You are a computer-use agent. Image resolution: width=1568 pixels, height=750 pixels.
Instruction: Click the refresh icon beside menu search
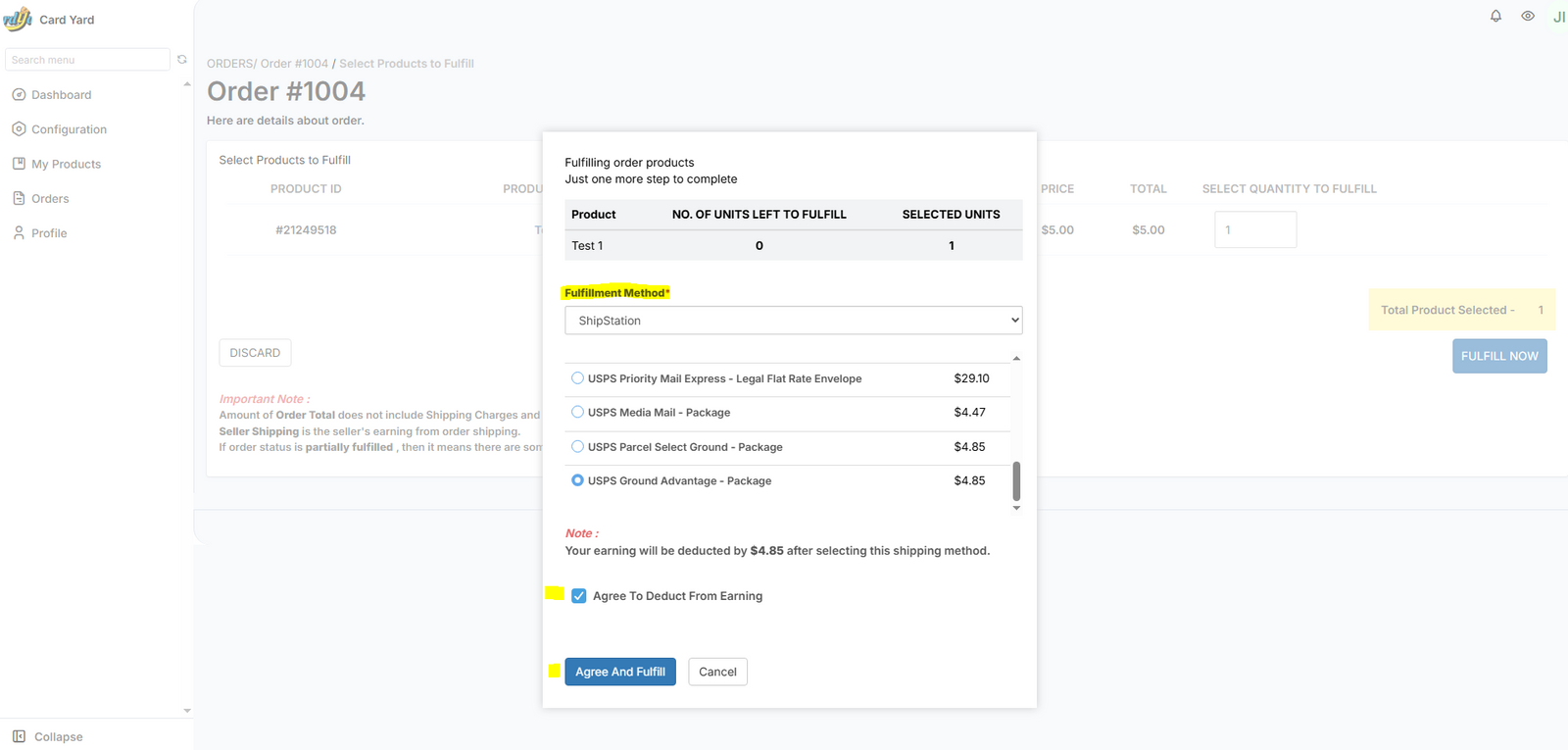tap(181, 60)
